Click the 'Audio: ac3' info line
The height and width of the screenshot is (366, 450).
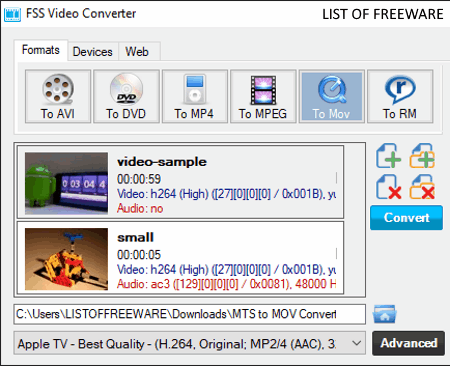coord(226,284)
